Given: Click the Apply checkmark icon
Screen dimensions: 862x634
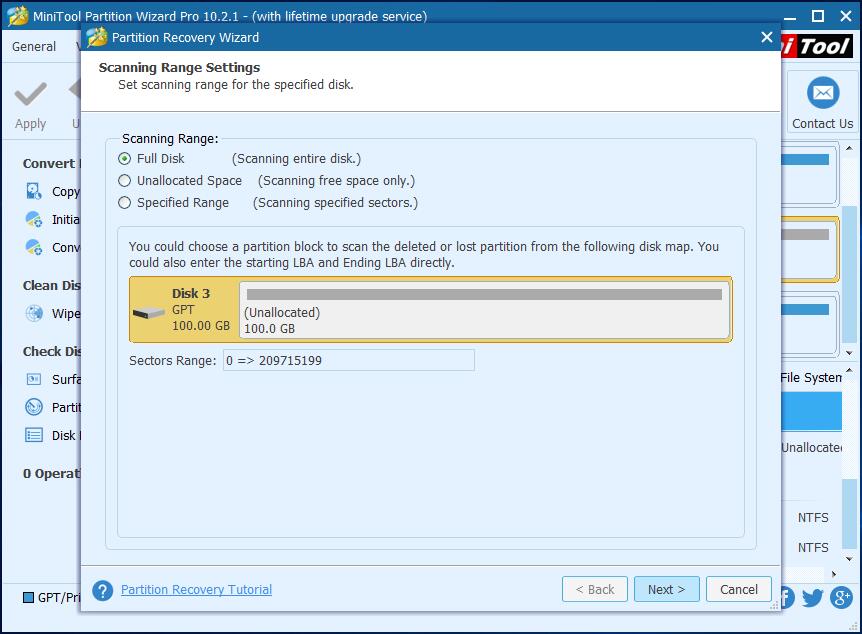Looking at the screenshot, I should (x=30, y=93).
